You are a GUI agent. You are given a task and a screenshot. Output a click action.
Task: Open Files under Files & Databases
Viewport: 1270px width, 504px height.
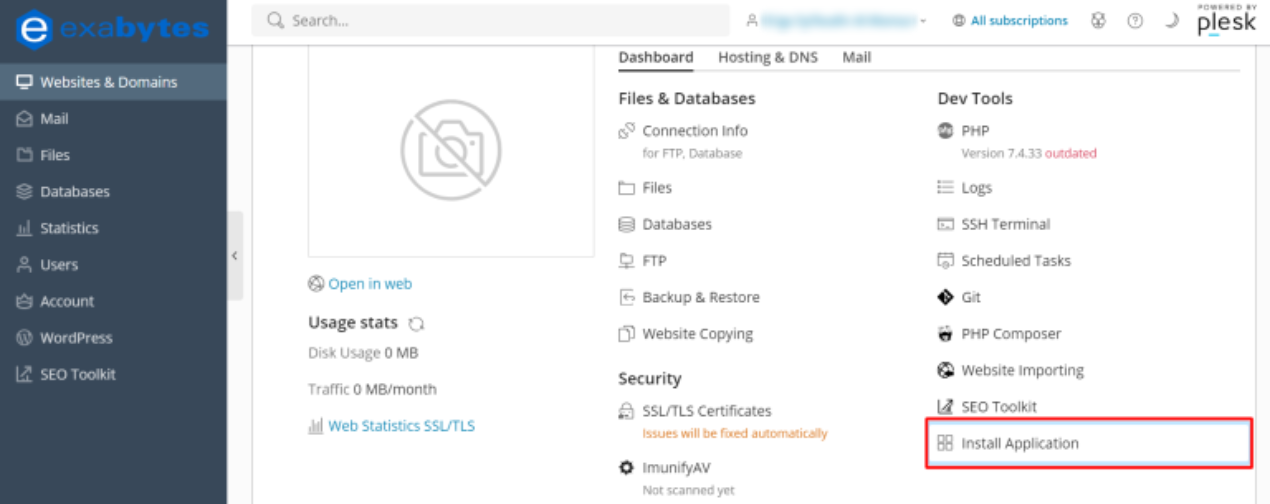coord(657,188)
